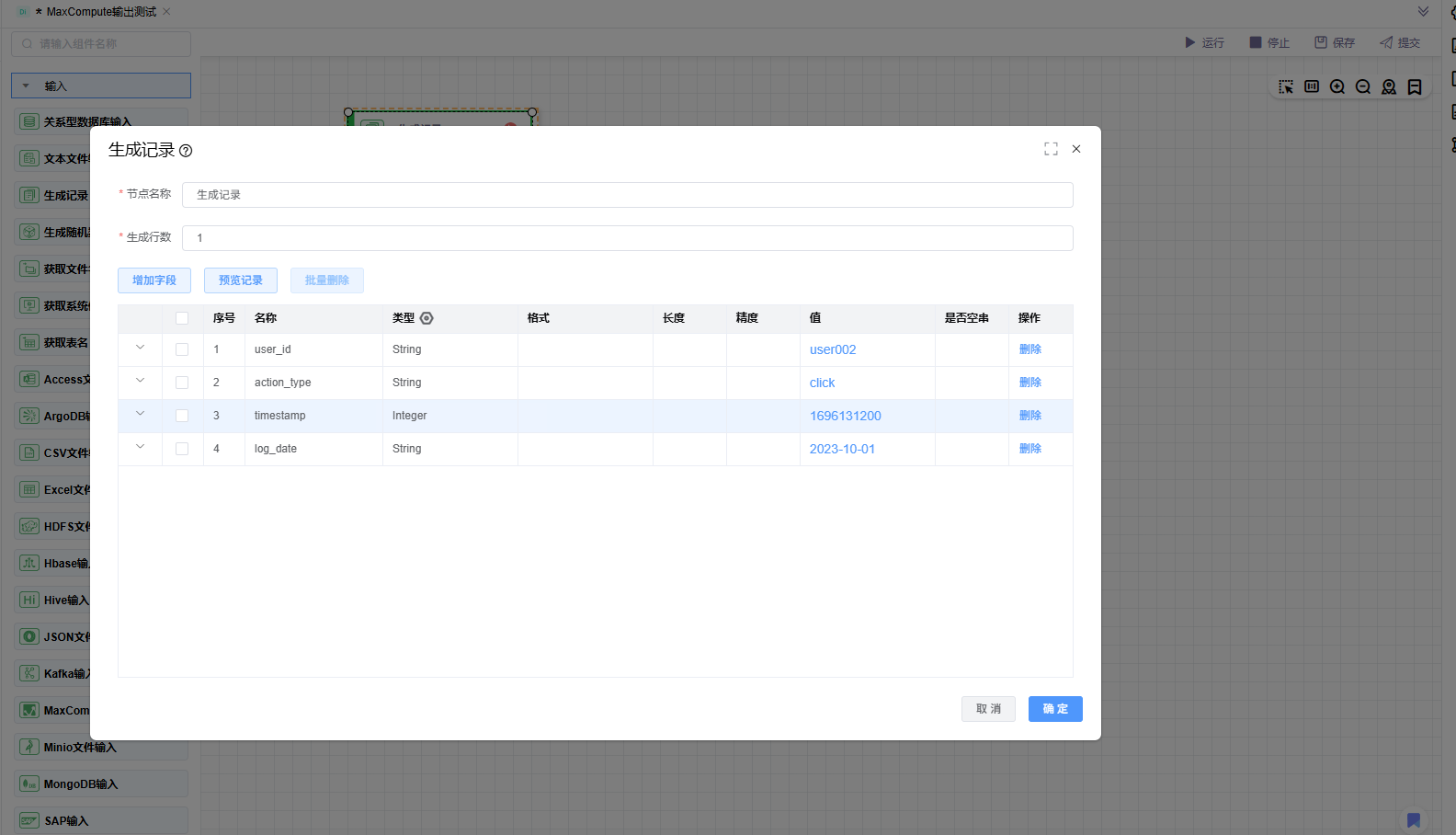The height and width of the screenshot is (835, 1456).
Task: Click the 确定 confirm button
Action: pyautogui.click(x=1055, y=709)
